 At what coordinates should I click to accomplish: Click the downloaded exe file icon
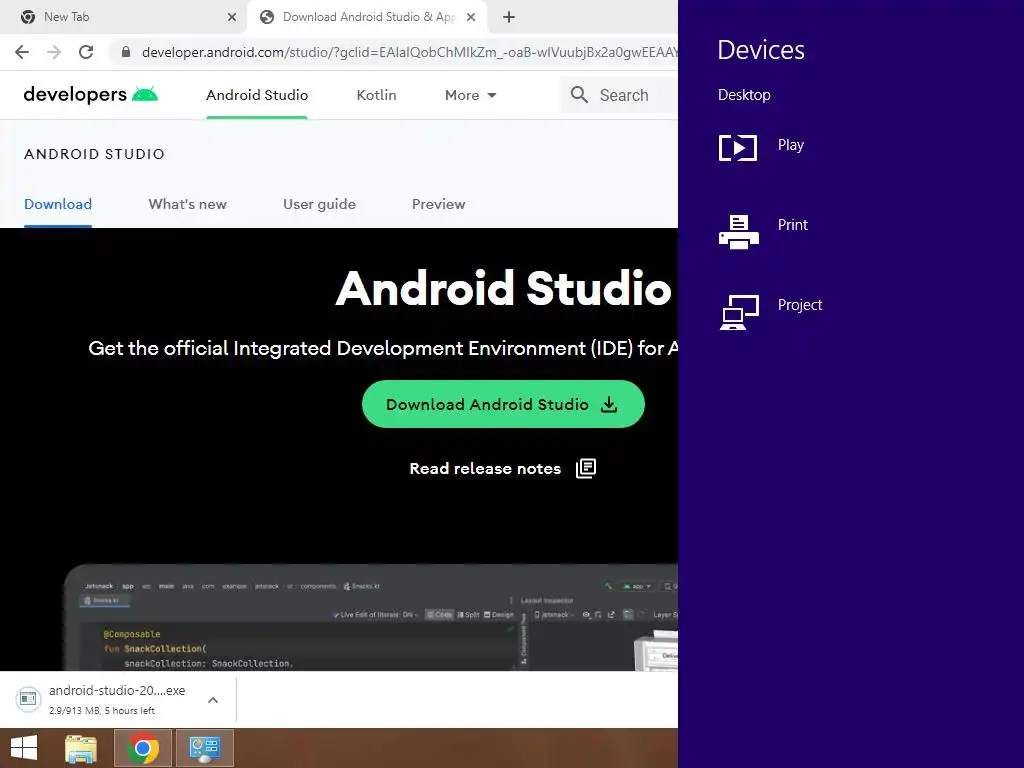(x=28, y=699)
